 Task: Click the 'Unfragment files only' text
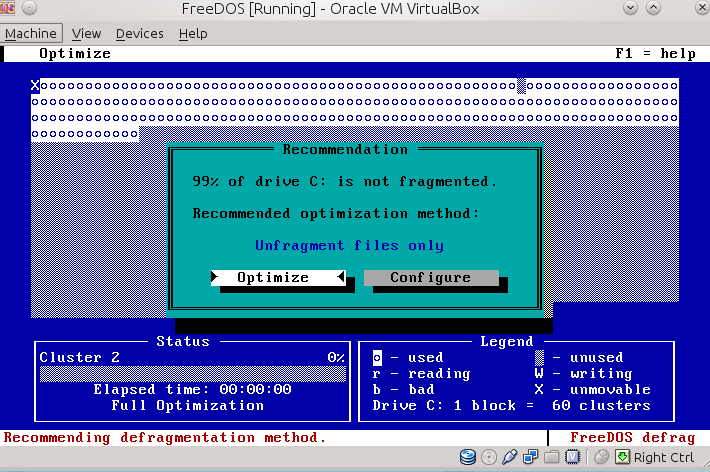[350, 246]
